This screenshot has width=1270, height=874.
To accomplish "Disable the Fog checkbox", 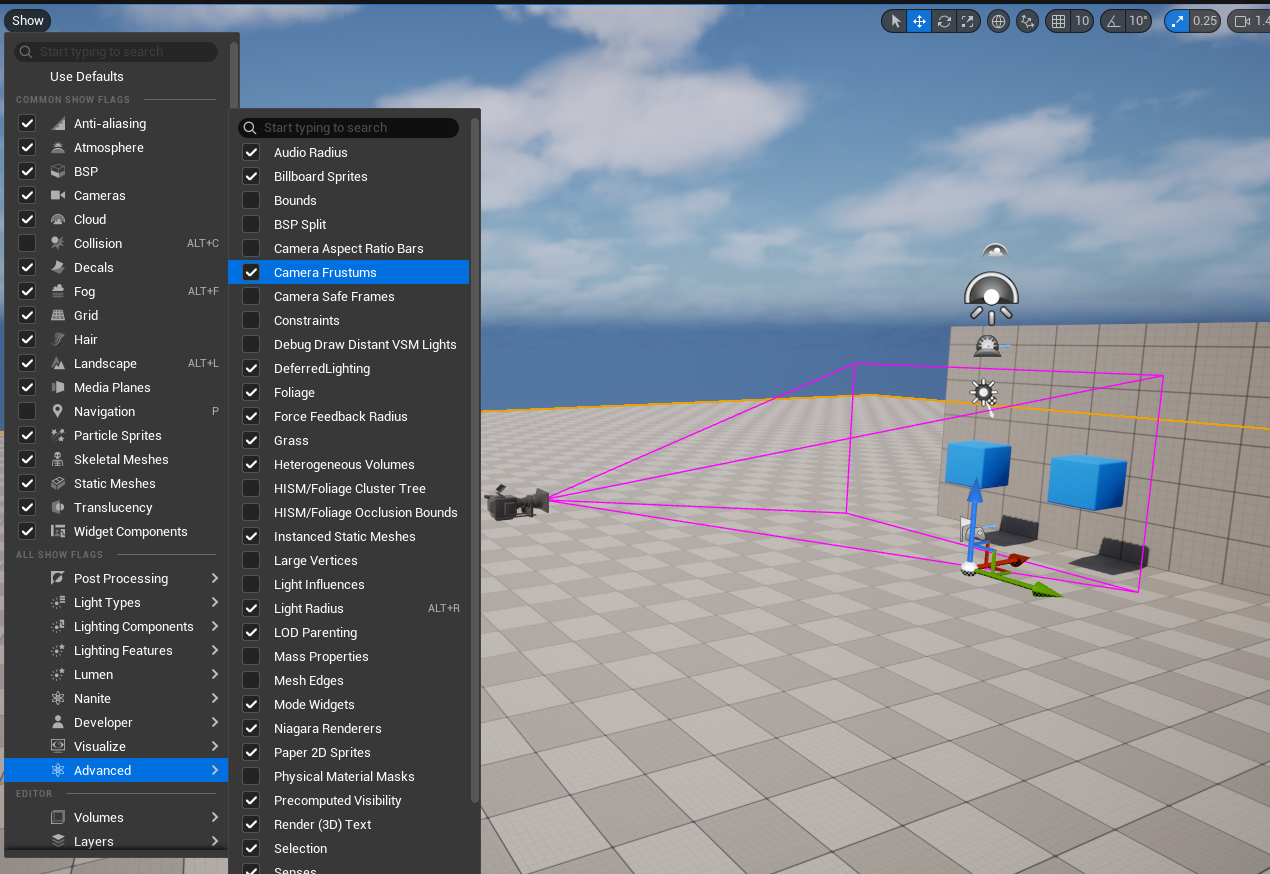I will pos(27,291).
